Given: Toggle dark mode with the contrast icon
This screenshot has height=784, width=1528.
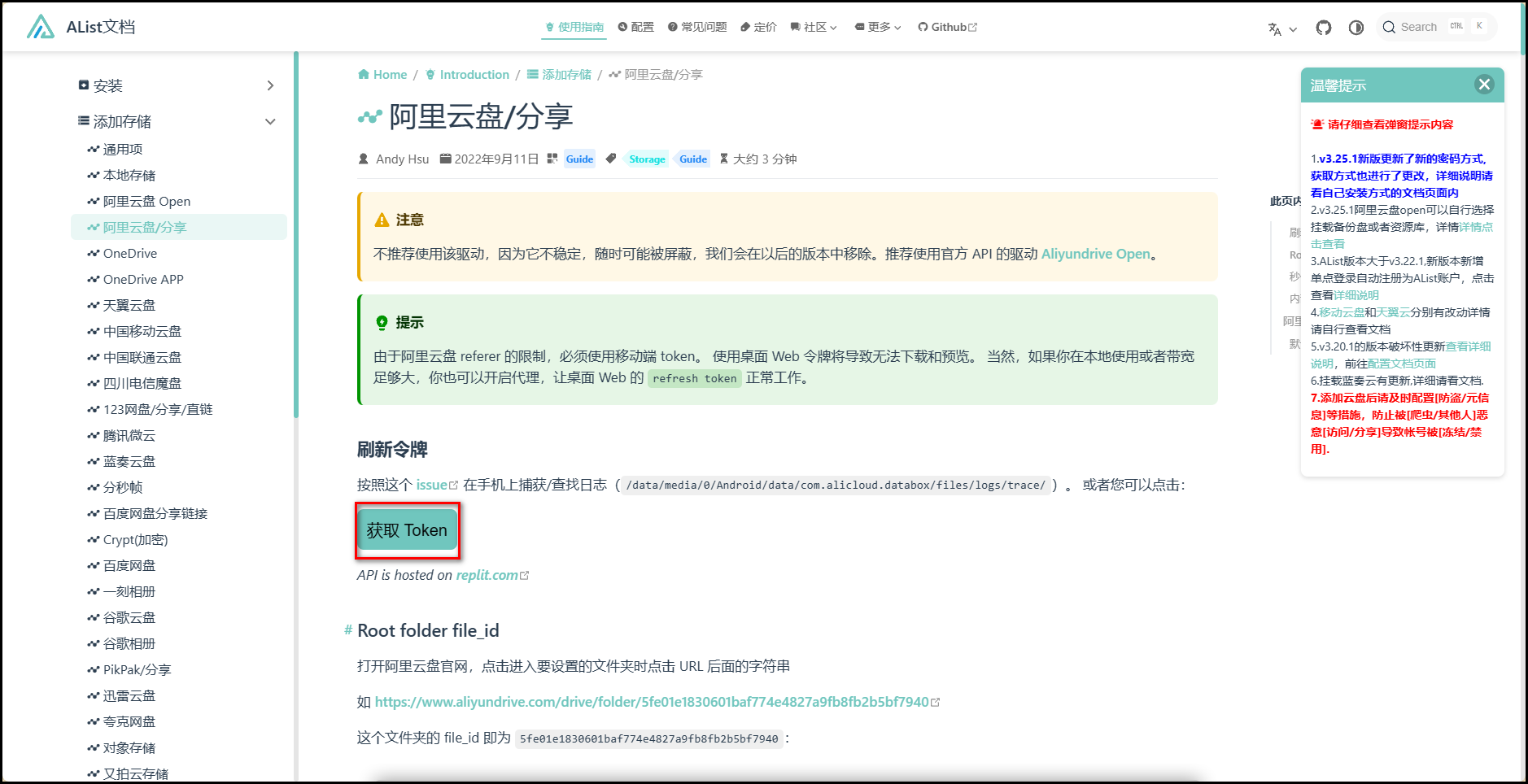Looking at the screenshot, I should (x=1356, y=27).
